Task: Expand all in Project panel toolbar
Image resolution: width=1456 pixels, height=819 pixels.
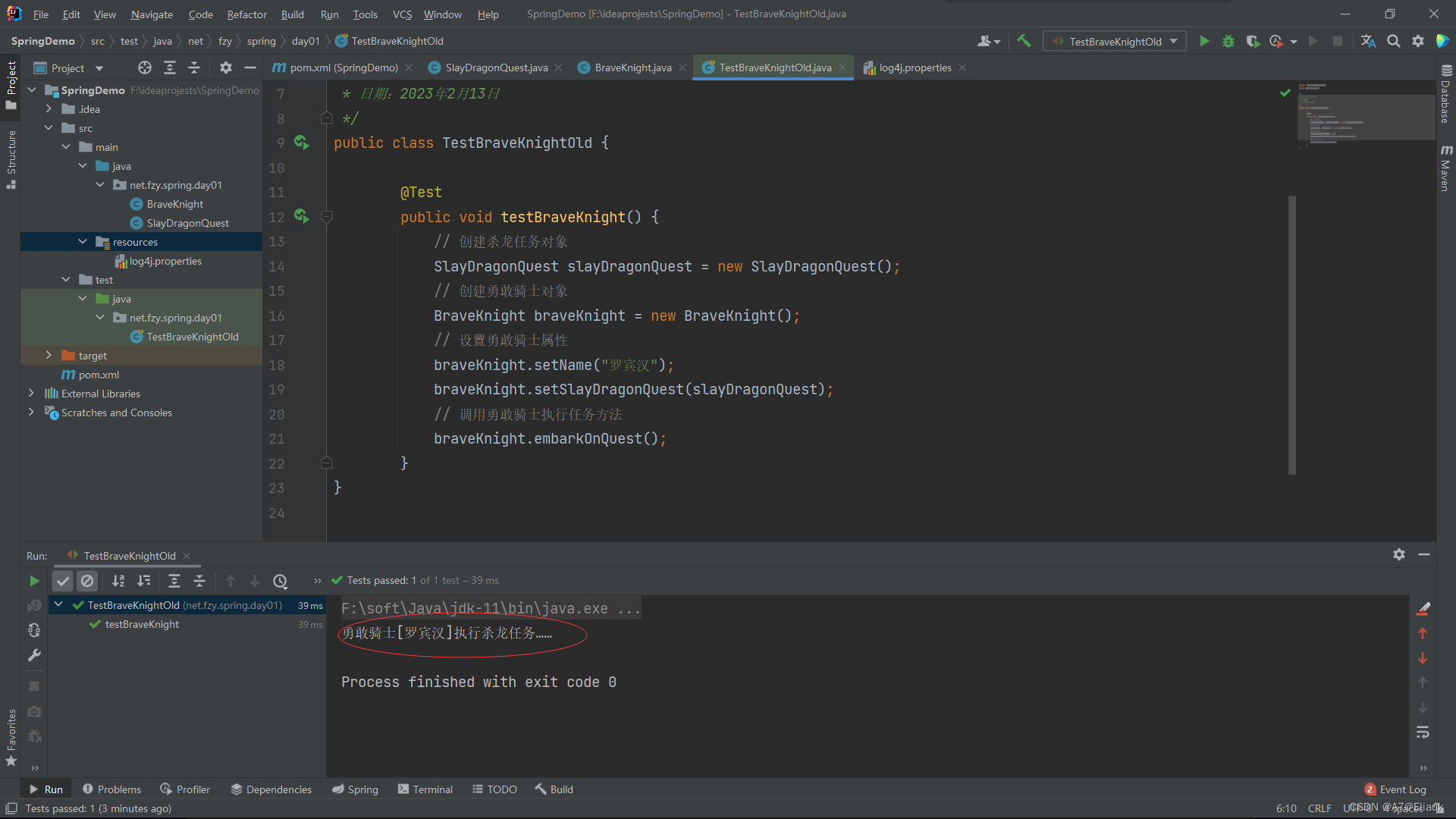Action: point(170,68)
